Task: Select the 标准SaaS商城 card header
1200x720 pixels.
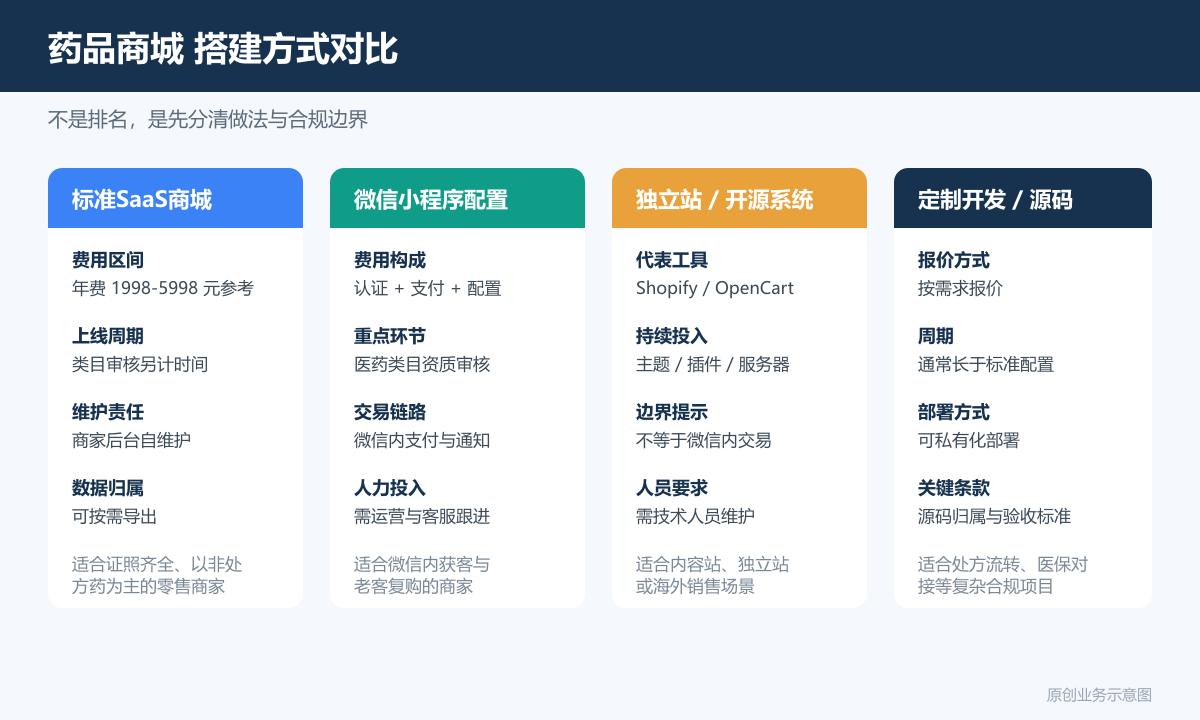Action: (175, 198)
